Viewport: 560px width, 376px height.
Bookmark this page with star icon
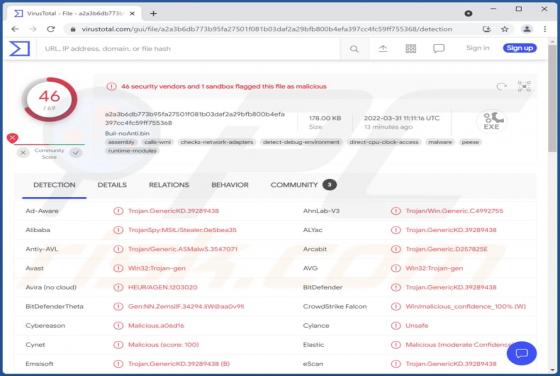tap(505, 29)
